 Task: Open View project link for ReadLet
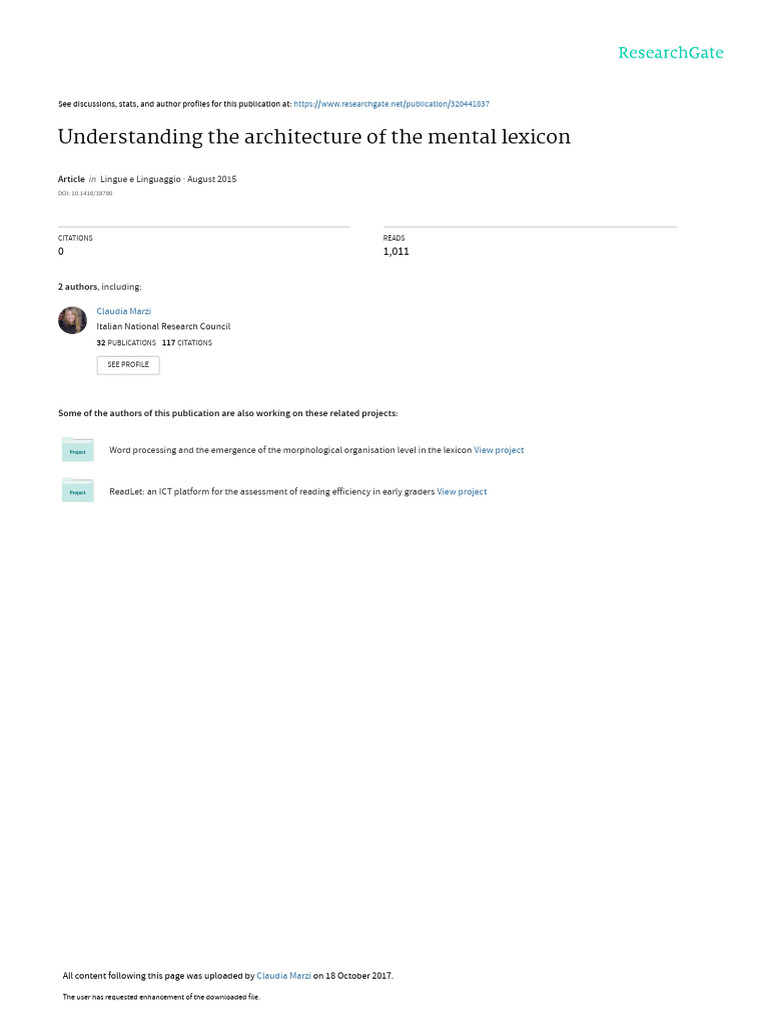tap(462, 492)
